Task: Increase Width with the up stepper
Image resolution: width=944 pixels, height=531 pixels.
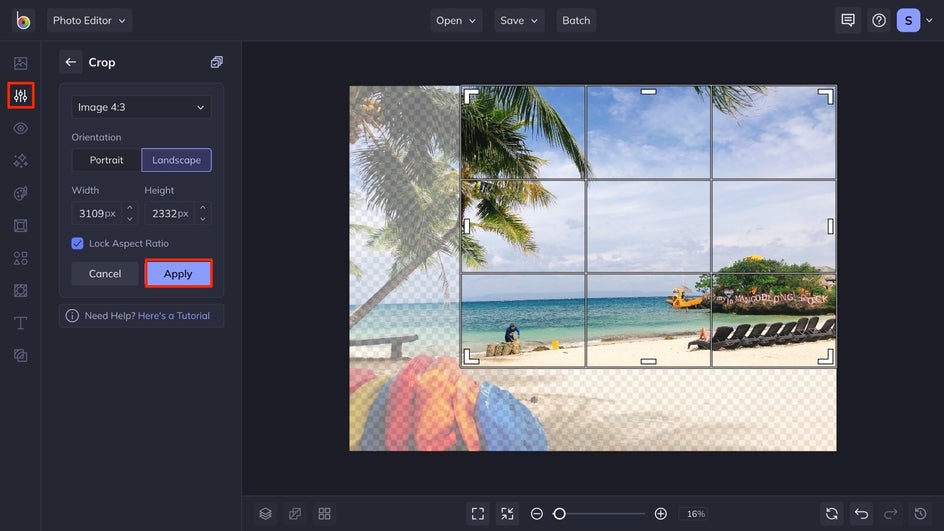Action: (x=129, y=208)
